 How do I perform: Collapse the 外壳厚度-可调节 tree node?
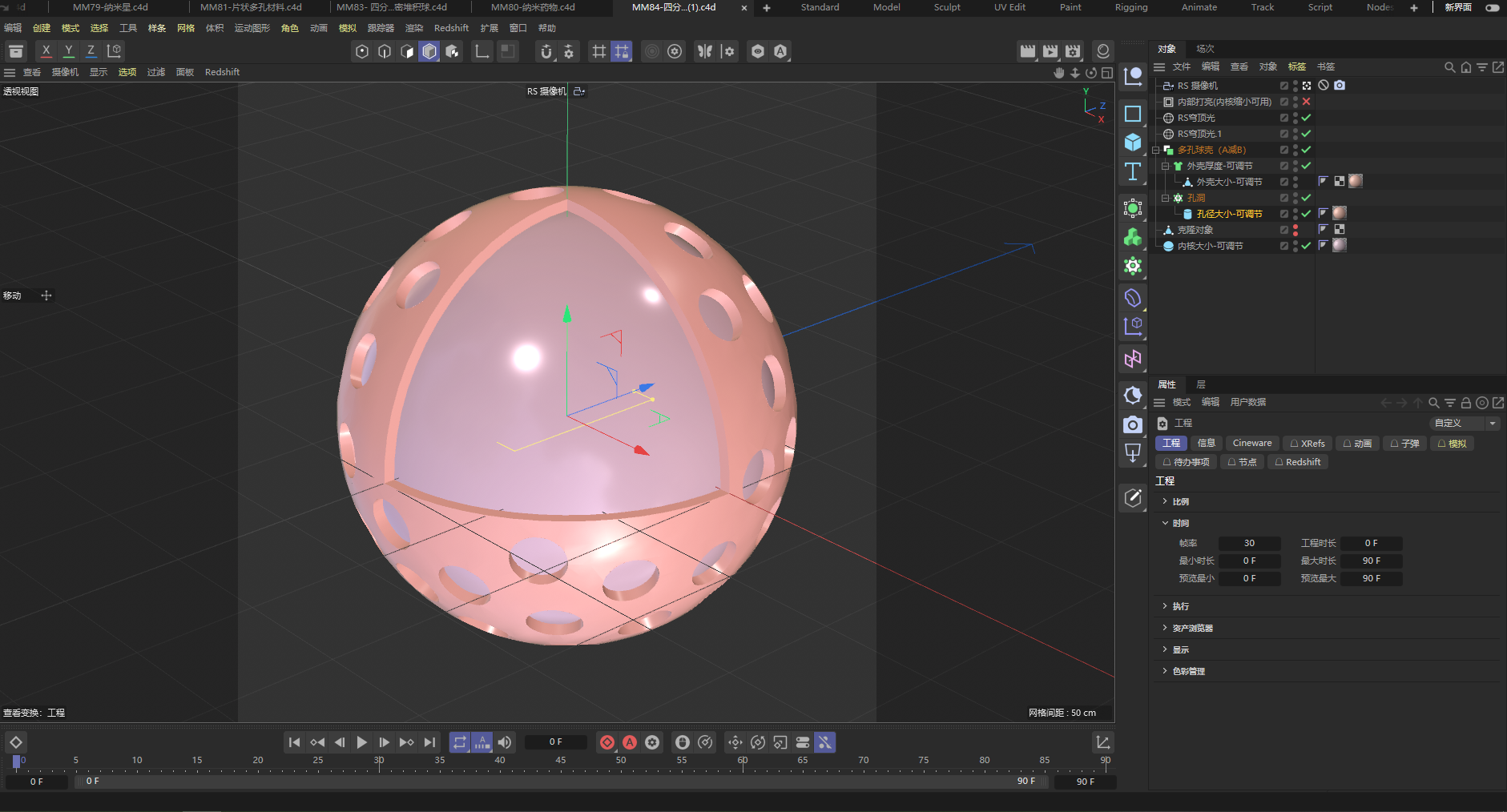[1166, 166]
